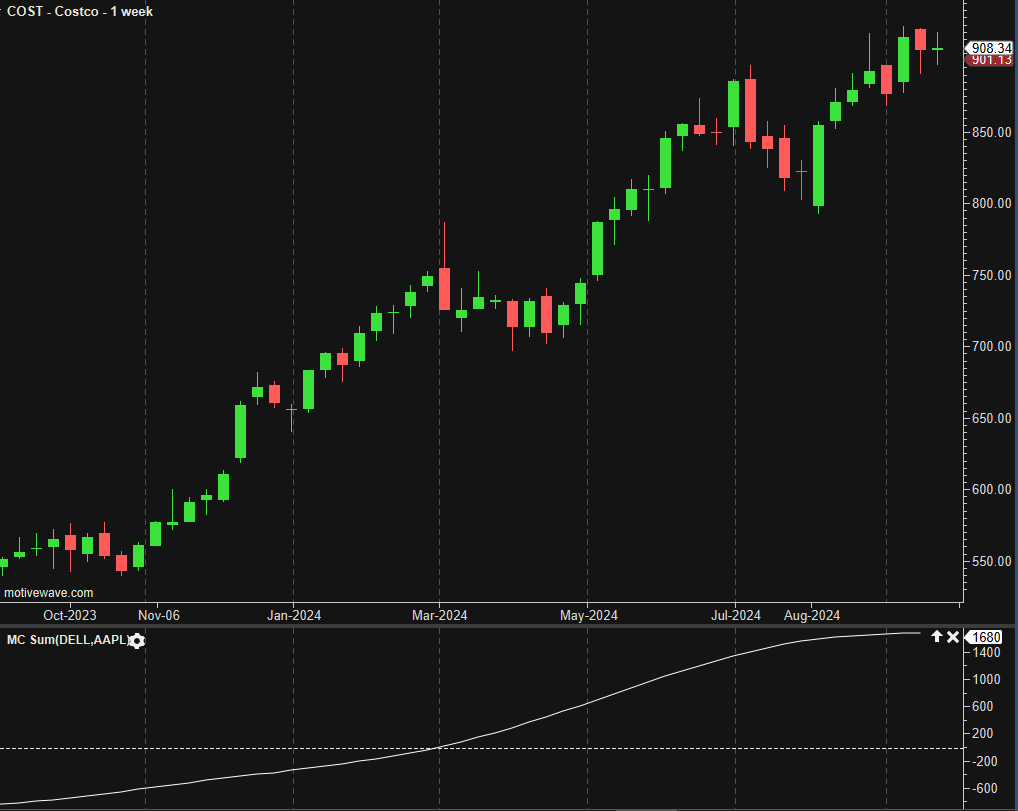Close the MC Sum study panel

(952, 637)
